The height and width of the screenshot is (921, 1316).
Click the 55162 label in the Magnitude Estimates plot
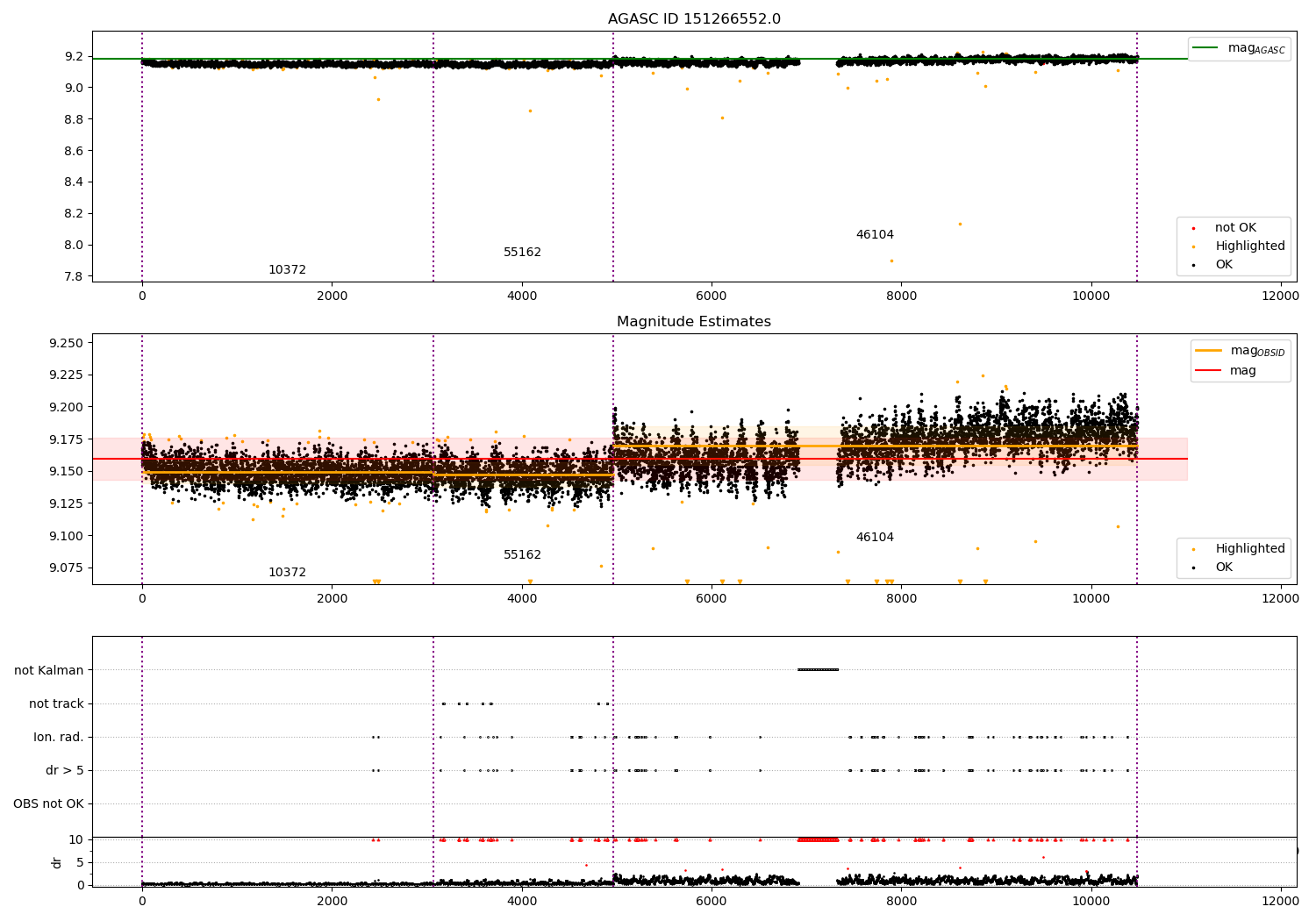[522, 555]
